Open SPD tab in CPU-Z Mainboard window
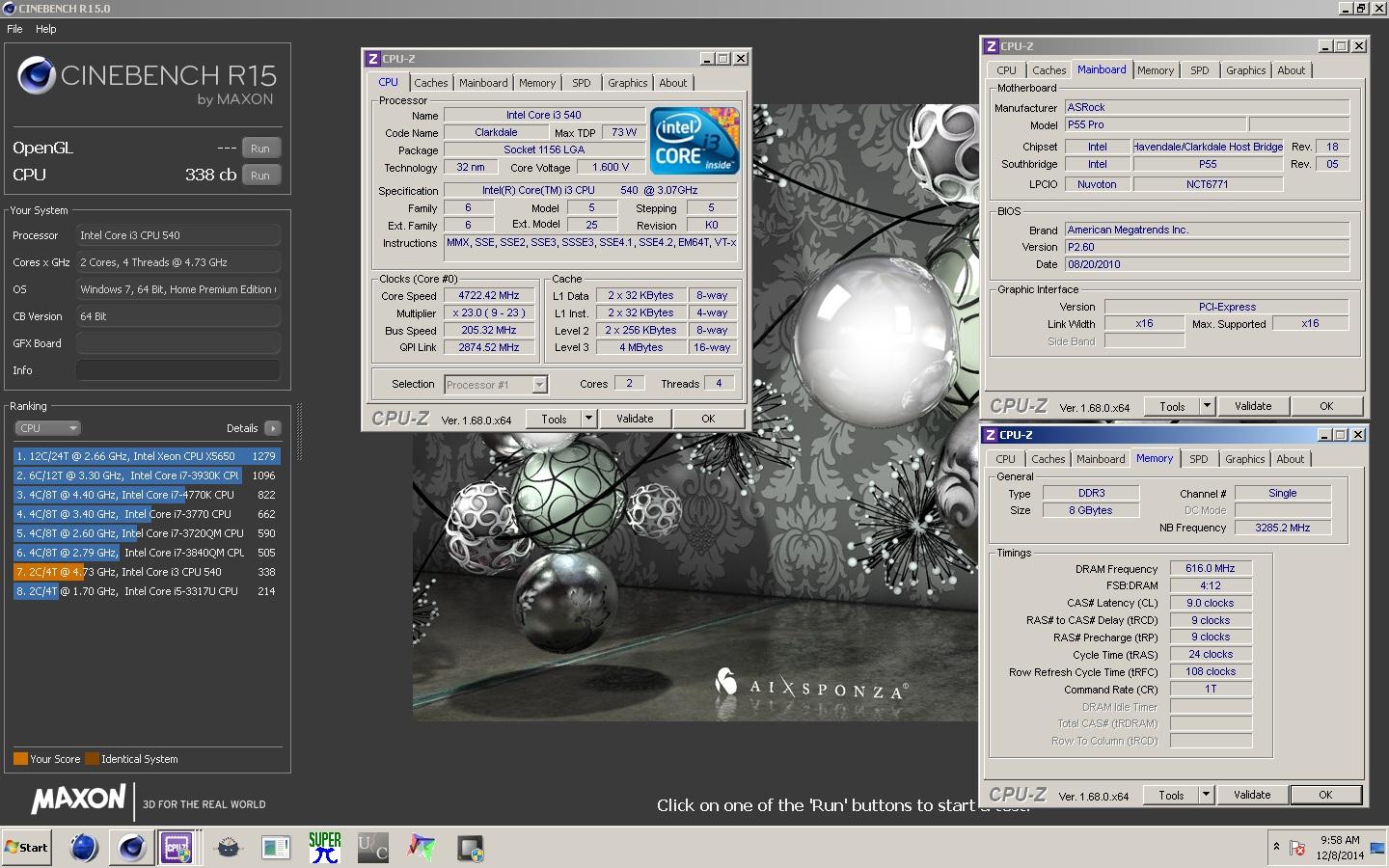 tap(1200, 70)
